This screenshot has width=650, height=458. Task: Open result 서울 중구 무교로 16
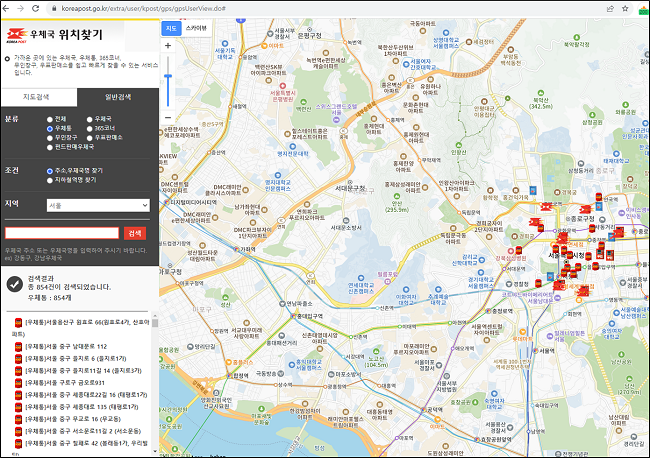(73, 419)
